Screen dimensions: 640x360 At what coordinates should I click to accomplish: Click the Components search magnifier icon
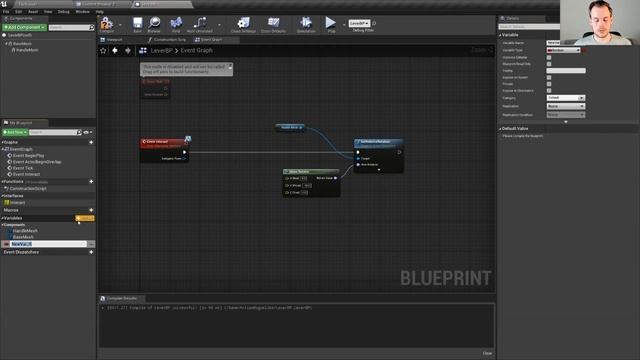pyautogui.click(x=92, y=27)
